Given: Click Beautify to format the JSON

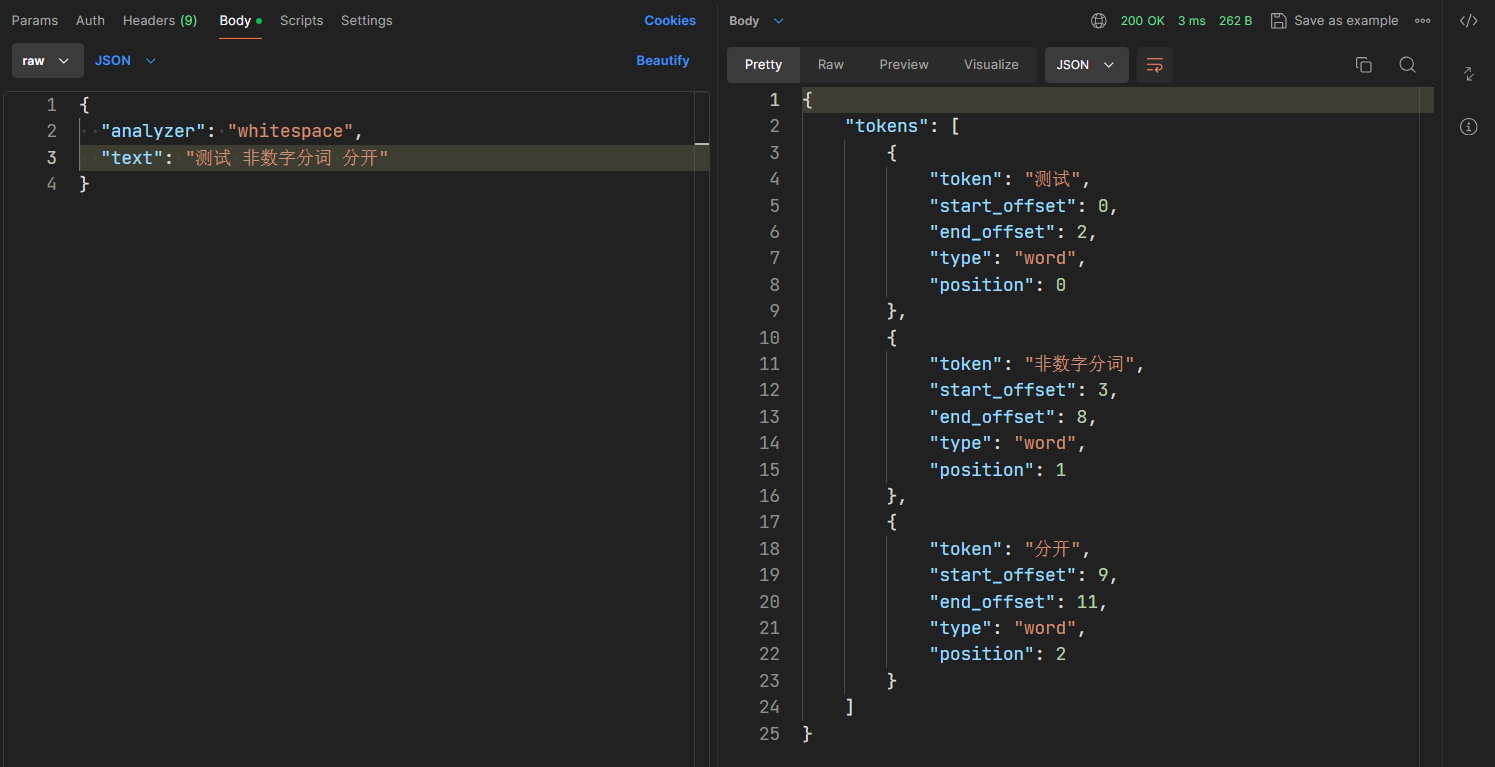Looking at the screenshot, I should tap(663, 61).
